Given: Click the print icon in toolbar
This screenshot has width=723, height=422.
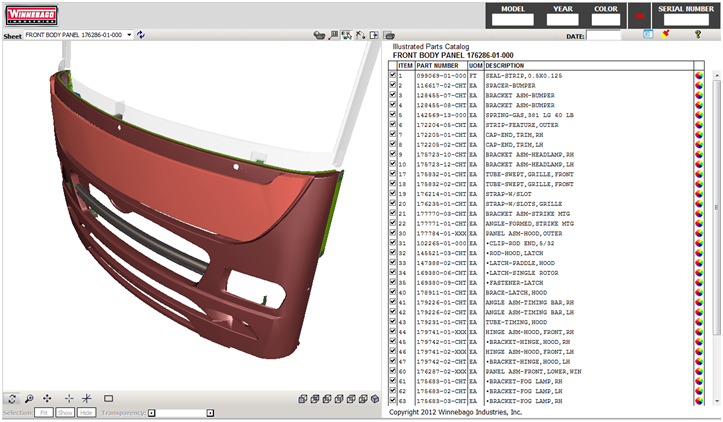Looking at the screenshot, I should click(x=389, y=35).
